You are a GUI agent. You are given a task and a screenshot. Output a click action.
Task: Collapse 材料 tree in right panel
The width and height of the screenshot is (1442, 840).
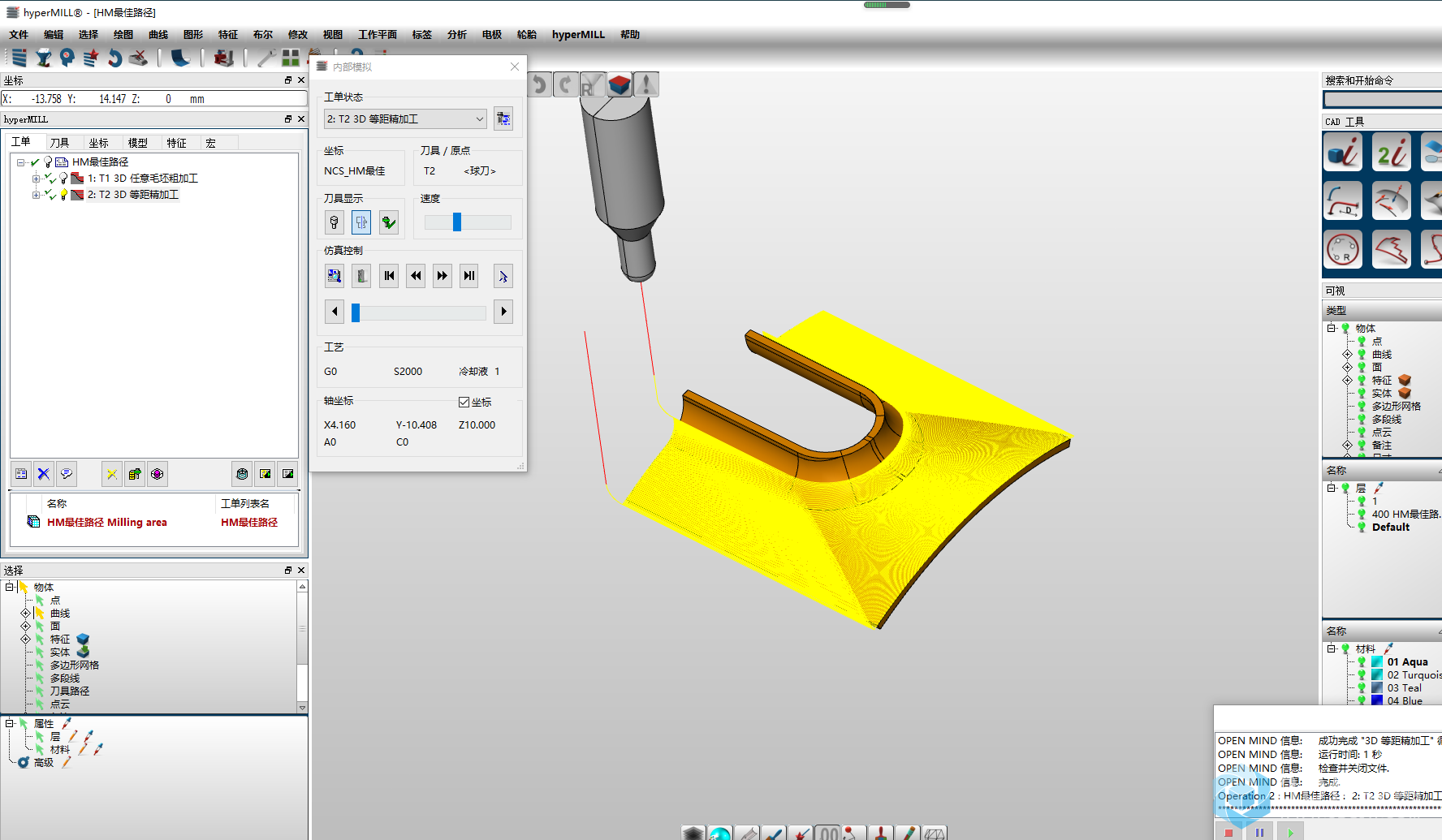1332,648
